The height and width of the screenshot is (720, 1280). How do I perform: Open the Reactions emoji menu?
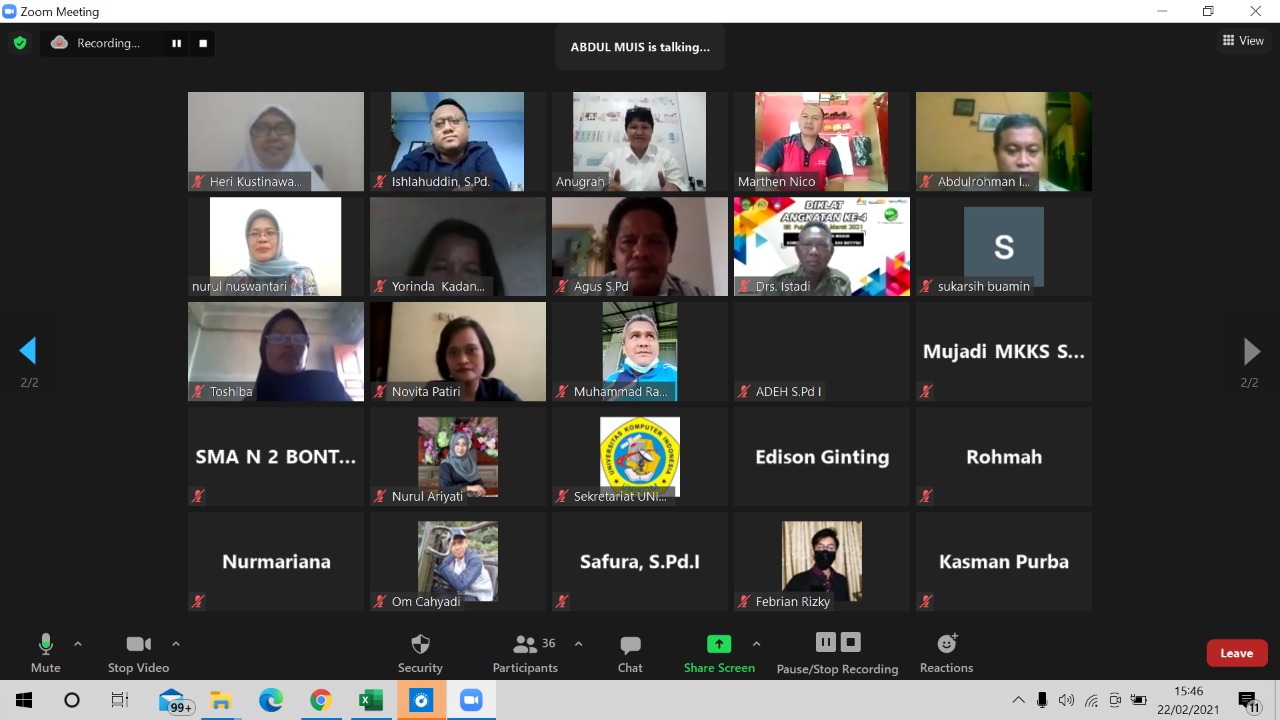(x=946, y=653)
